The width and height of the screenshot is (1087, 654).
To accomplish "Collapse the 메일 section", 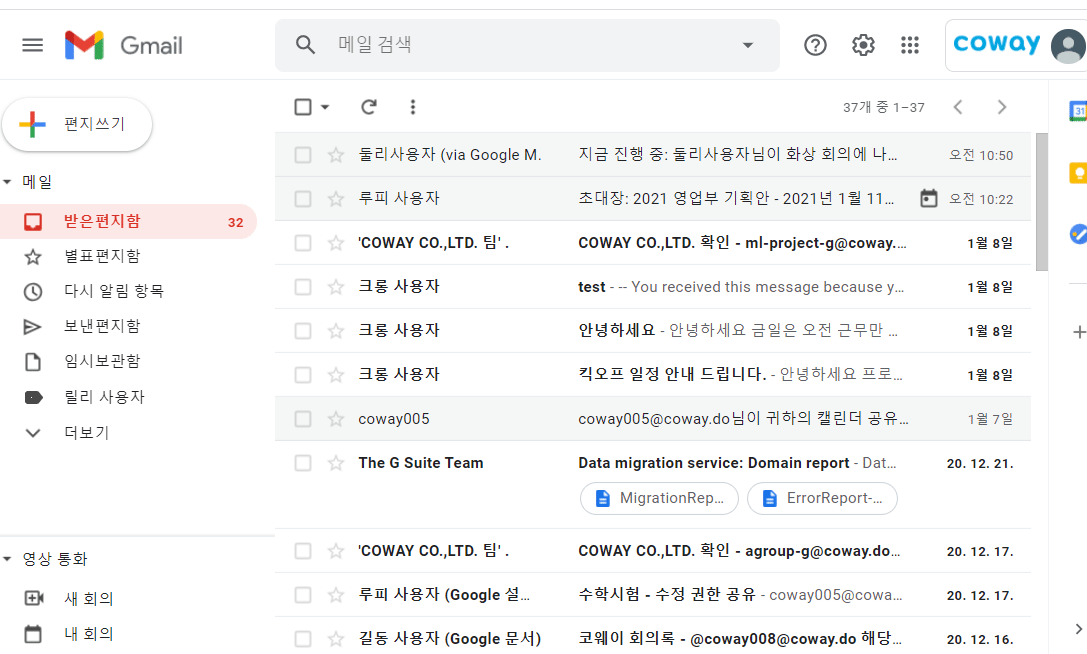I will (8, 182).
